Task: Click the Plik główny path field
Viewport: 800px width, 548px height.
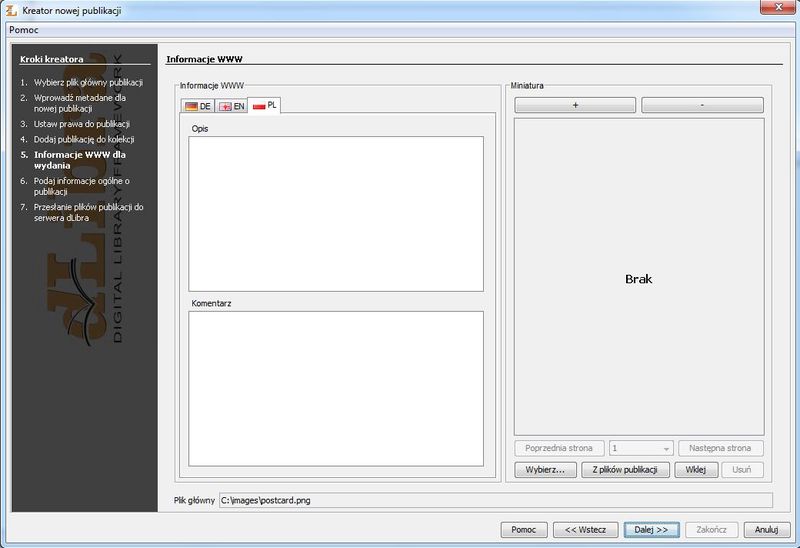Action: pos(495,499)
